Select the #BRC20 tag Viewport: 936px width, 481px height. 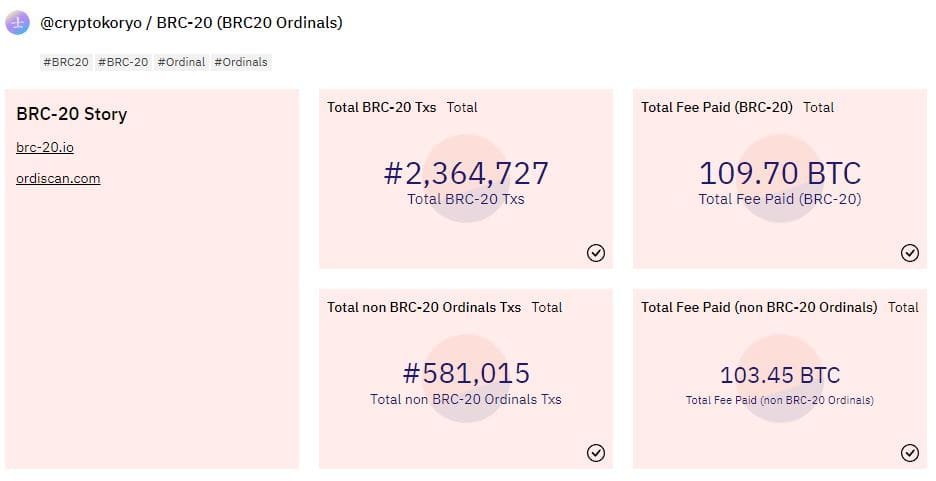click(x=66, y=62)
